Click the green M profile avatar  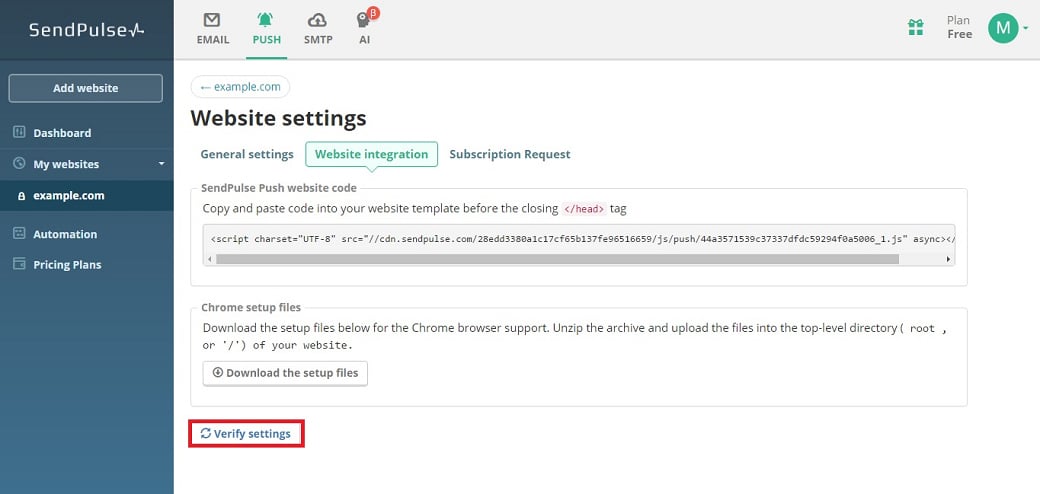[x=1003, y=28]
